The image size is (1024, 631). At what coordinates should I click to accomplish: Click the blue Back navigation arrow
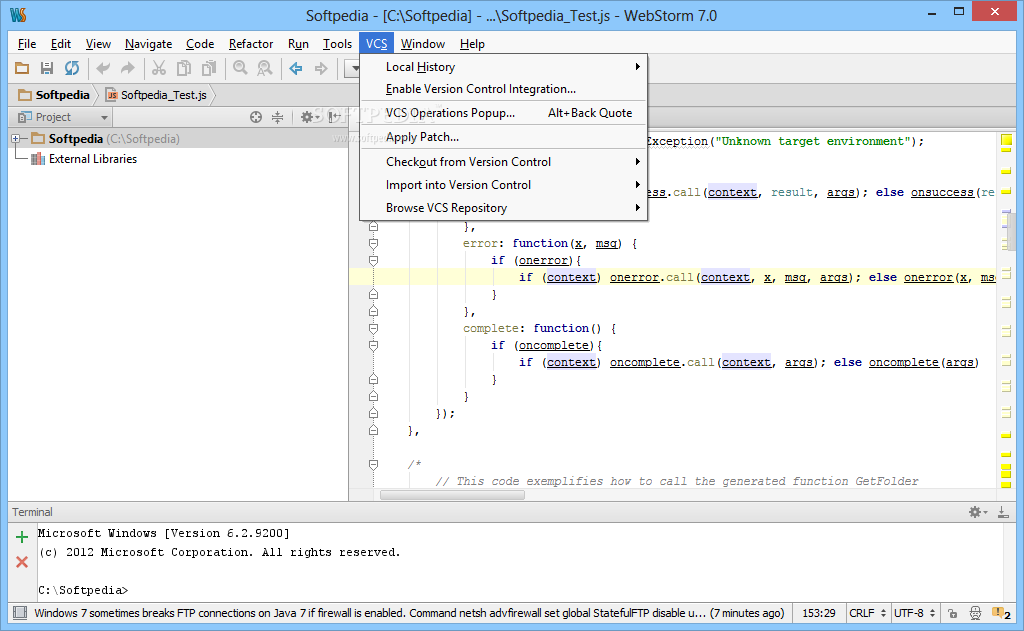tap(296, 68)
